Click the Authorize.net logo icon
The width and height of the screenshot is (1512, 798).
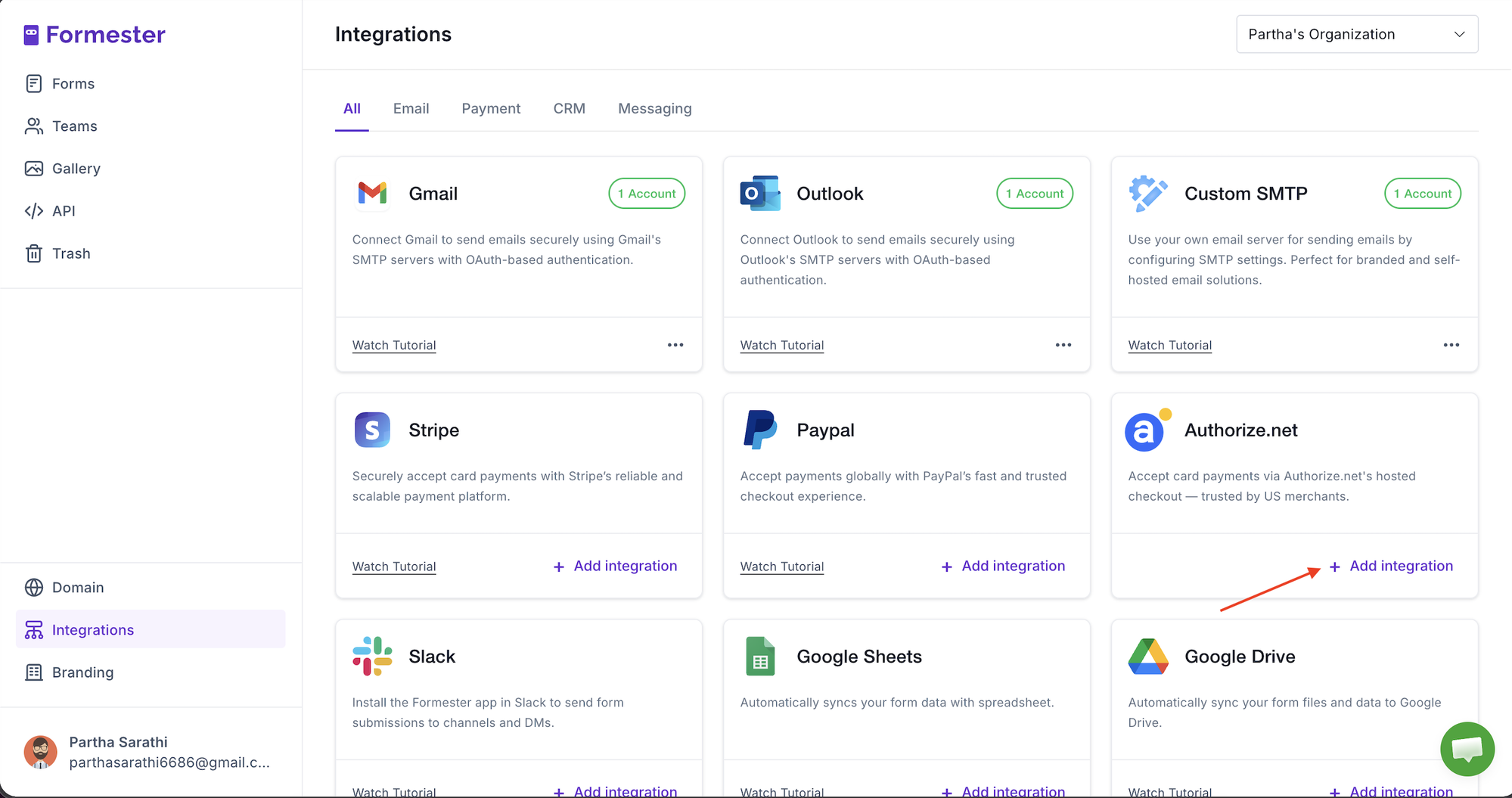click(x=1147, y=430)
